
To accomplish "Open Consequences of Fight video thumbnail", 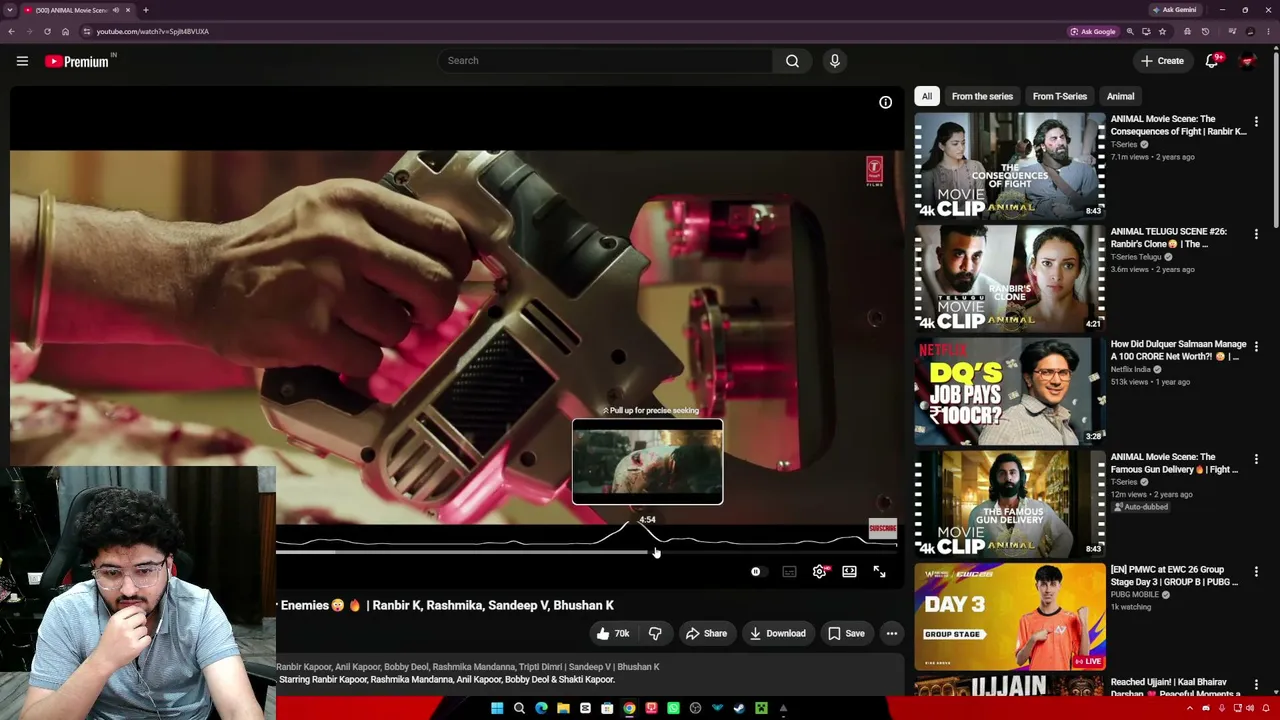I will coord(1010,165).
